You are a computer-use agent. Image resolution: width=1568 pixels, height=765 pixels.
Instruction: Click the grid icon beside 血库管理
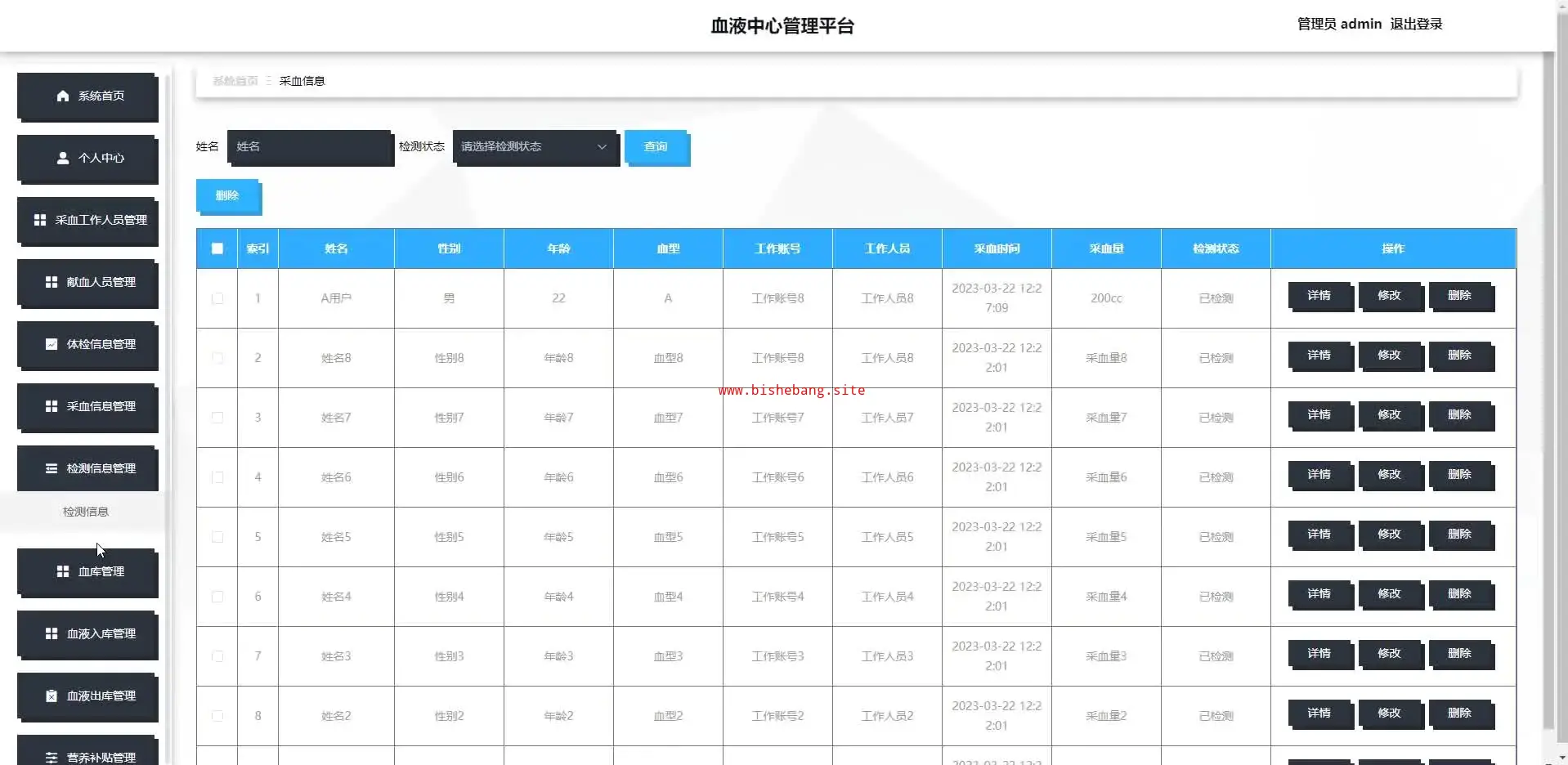click(x=63, y=571)
